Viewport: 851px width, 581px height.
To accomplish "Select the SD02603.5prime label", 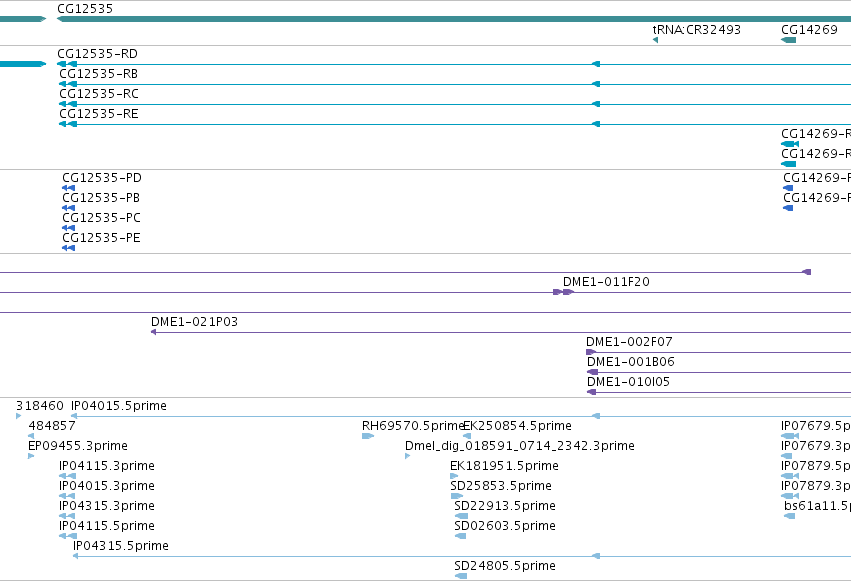I will click(505, 527).
